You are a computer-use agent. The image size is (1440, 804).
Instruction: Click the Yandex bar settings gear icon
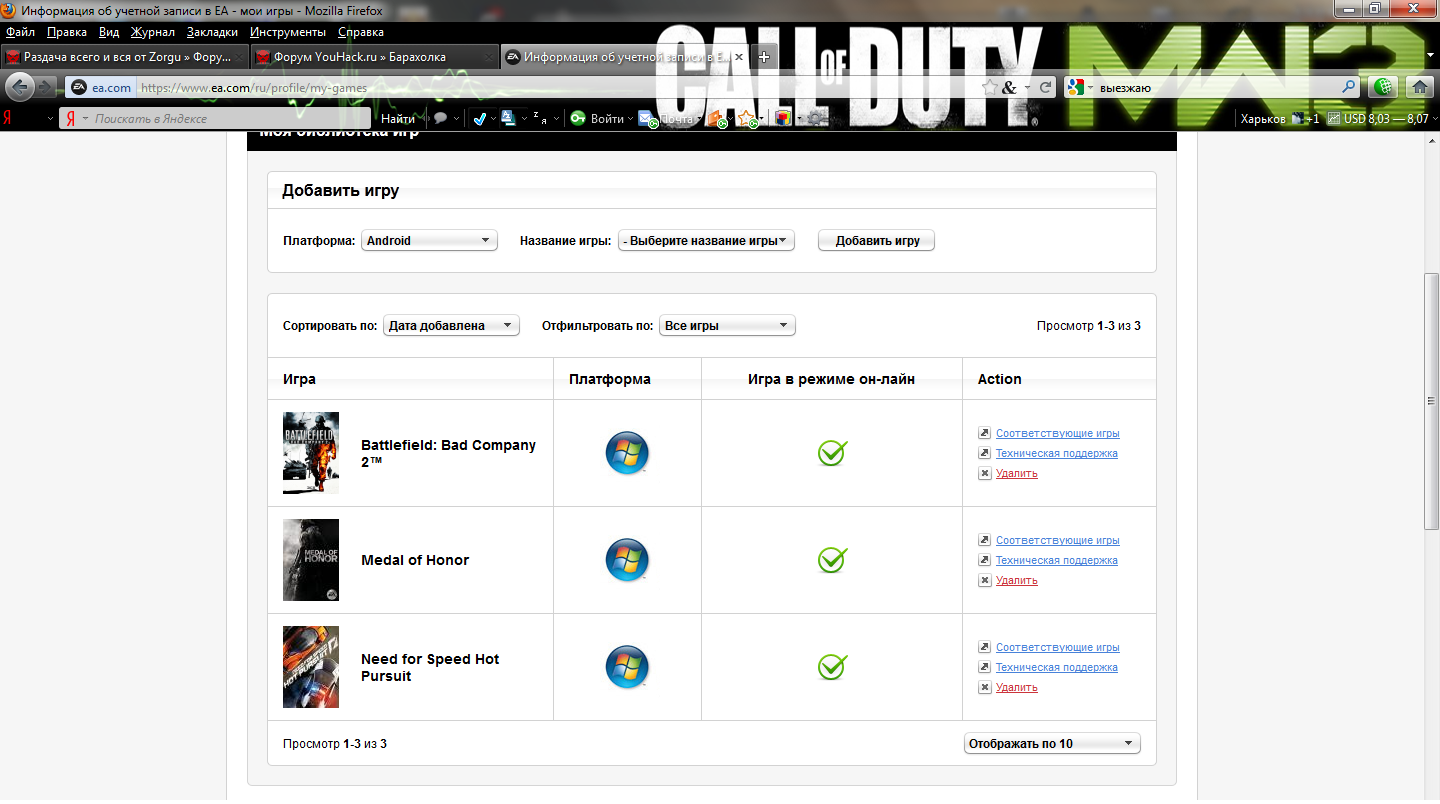click(816, 118)
